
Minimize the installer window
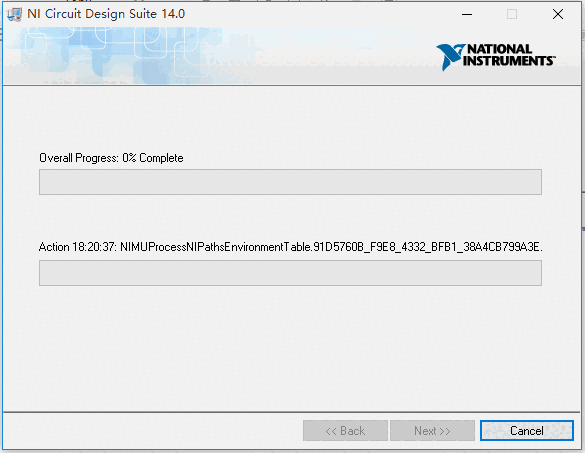[467, 14]
